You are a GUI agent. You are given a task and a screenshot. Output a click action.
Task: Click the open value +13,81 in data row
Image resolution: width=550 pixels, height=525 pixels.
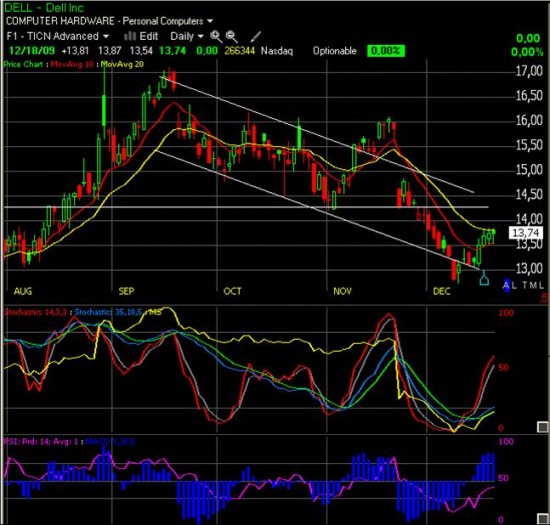click(x=75, y=51)
